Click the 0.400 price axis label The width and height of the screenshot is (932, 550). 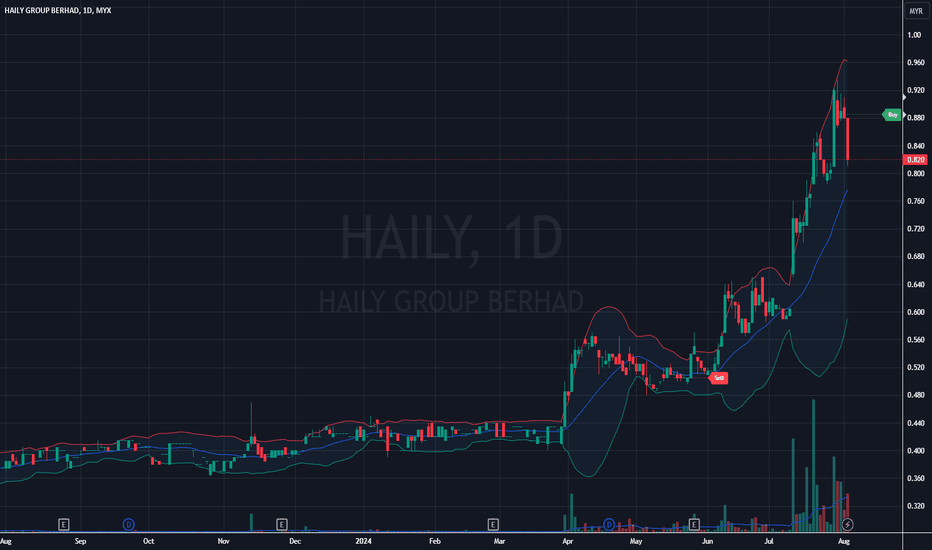point(915,451)
